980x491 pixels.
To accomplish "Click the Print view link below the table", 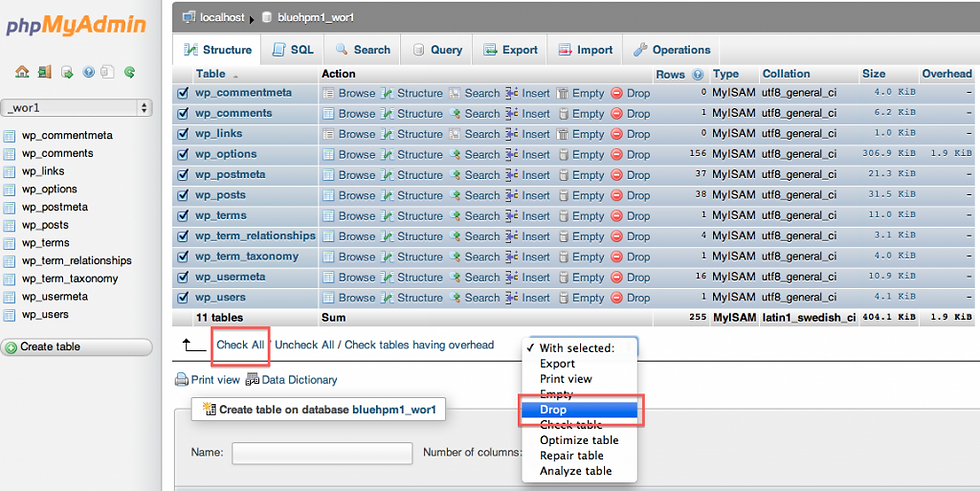I will coord(215,379).
